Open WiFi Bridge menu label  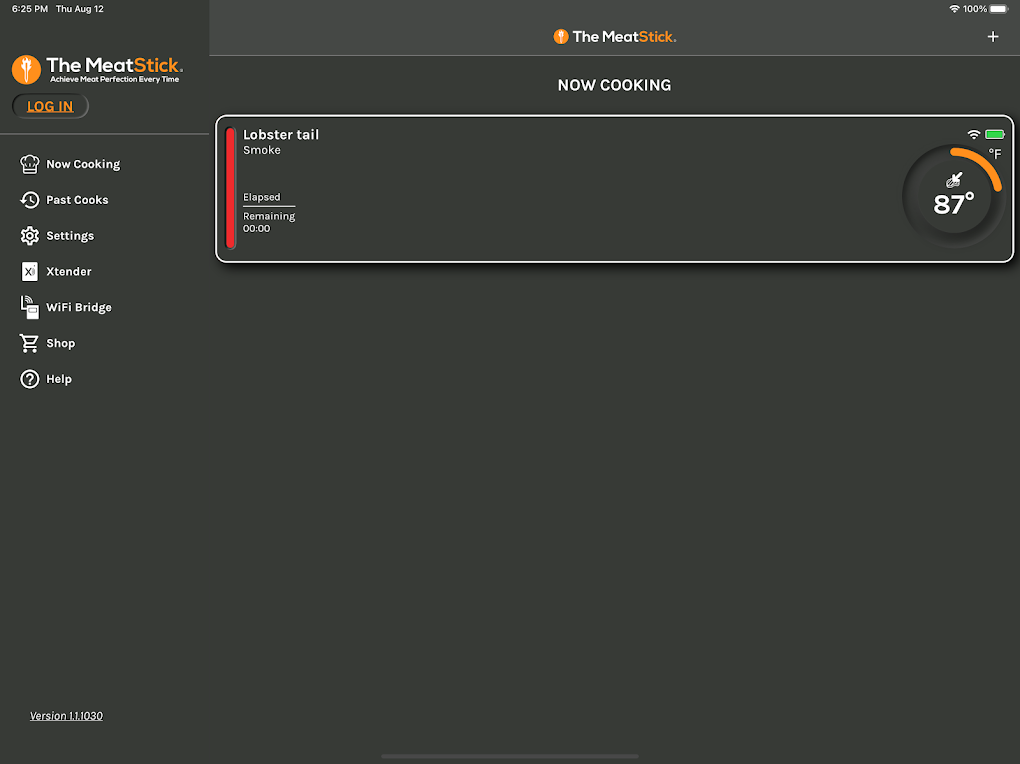(79, 307)
